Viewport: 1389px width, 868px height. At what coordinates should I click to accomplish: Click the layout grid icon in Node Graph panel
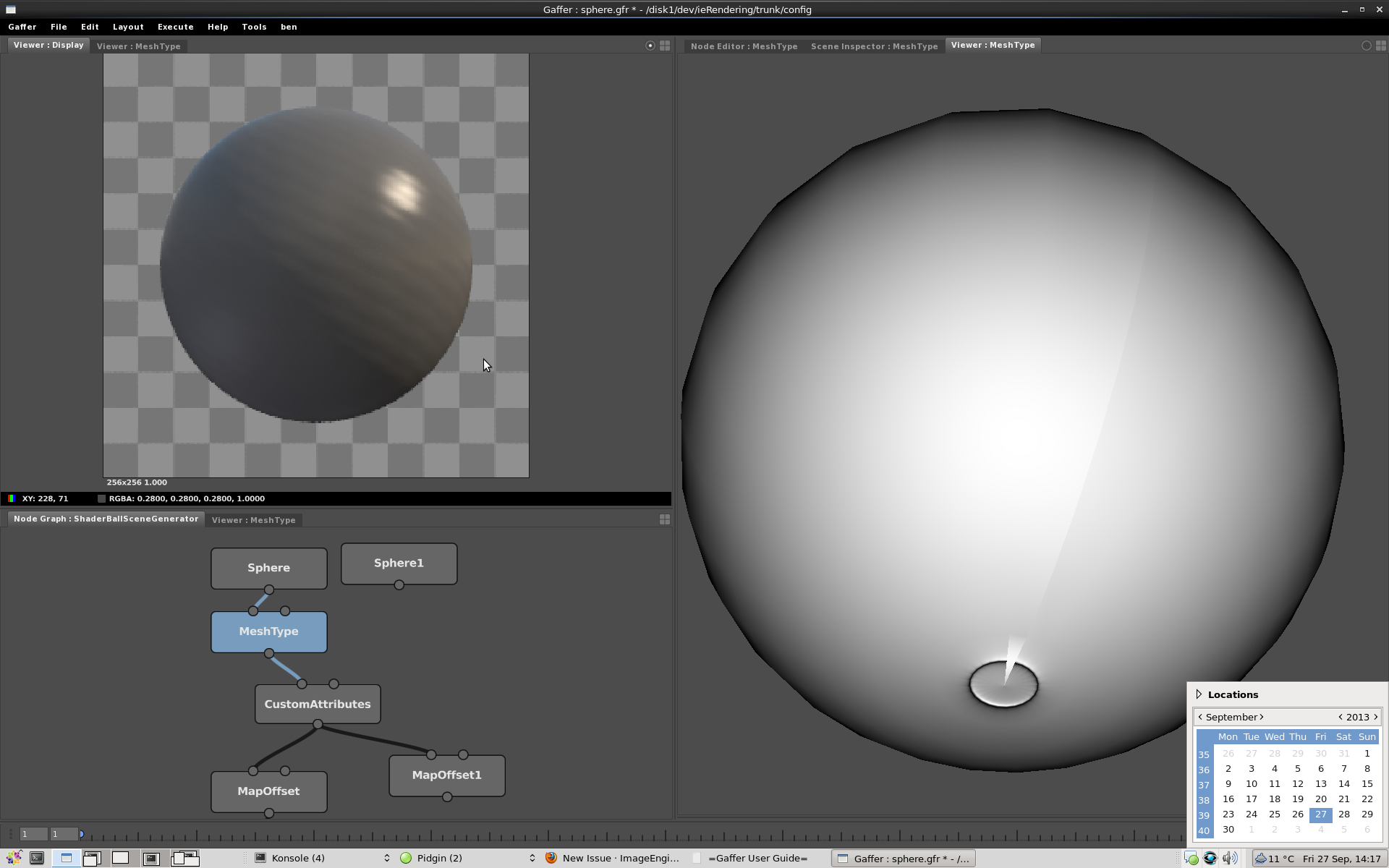point(665,519)
